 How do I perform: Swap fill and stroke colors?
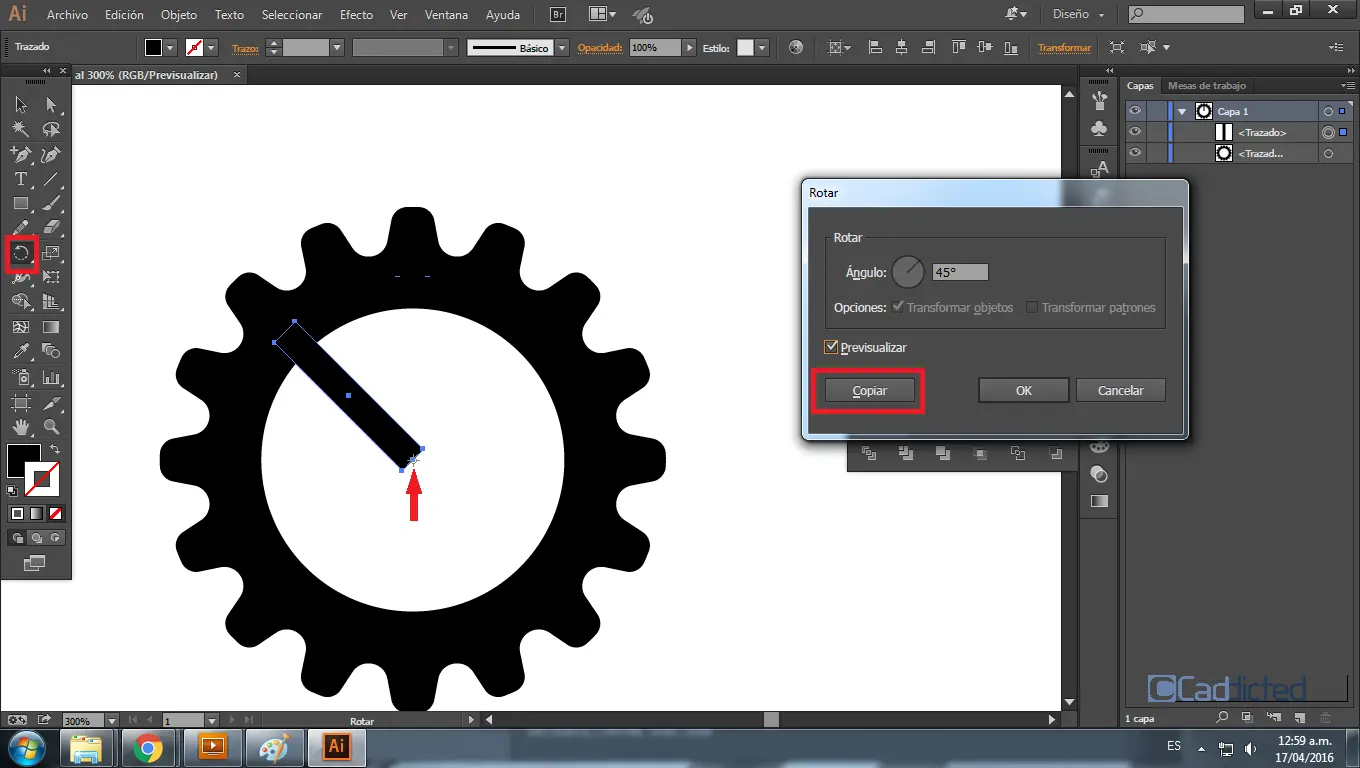pyautogui.click(x=55, y=450)
